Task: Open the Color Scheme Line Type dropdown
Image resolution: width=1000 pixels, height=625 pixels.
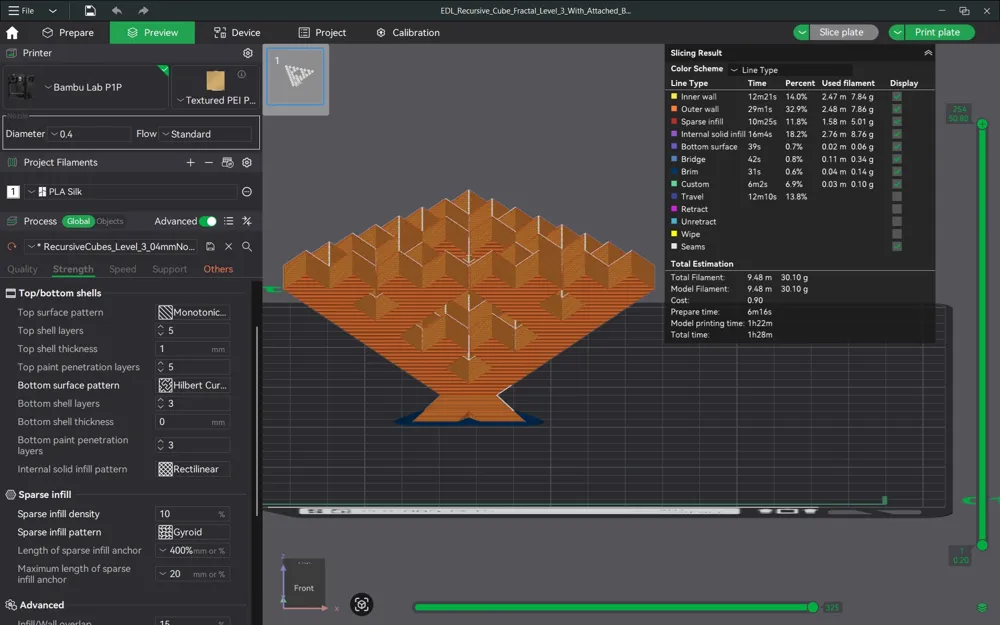Action: coord(790,70)
